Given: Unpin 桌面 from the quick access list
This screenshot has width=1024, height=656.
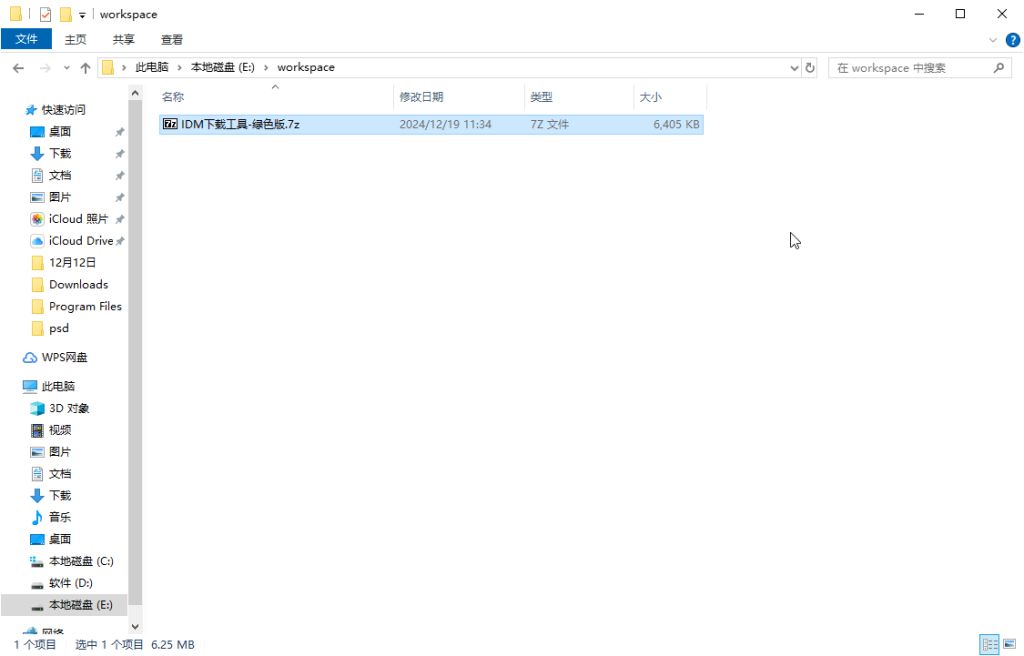Looking at the screenshot, I should (121, 131).
